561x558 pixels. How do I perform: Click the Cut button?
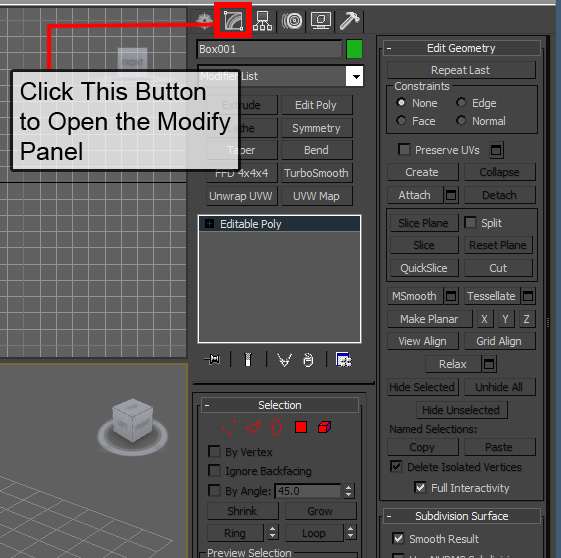point(498,268)
